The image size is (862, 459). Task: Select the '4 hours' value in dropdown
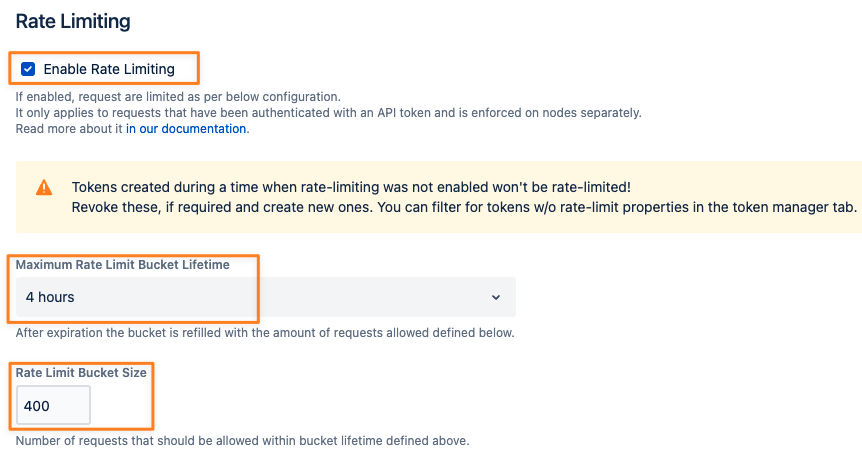pos(50,297)
